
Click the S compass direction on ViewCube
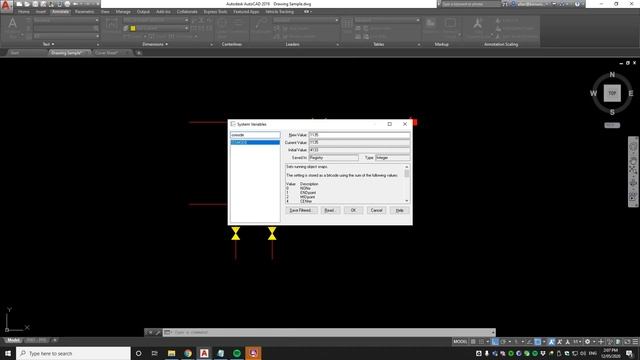[x=612, y=112]
